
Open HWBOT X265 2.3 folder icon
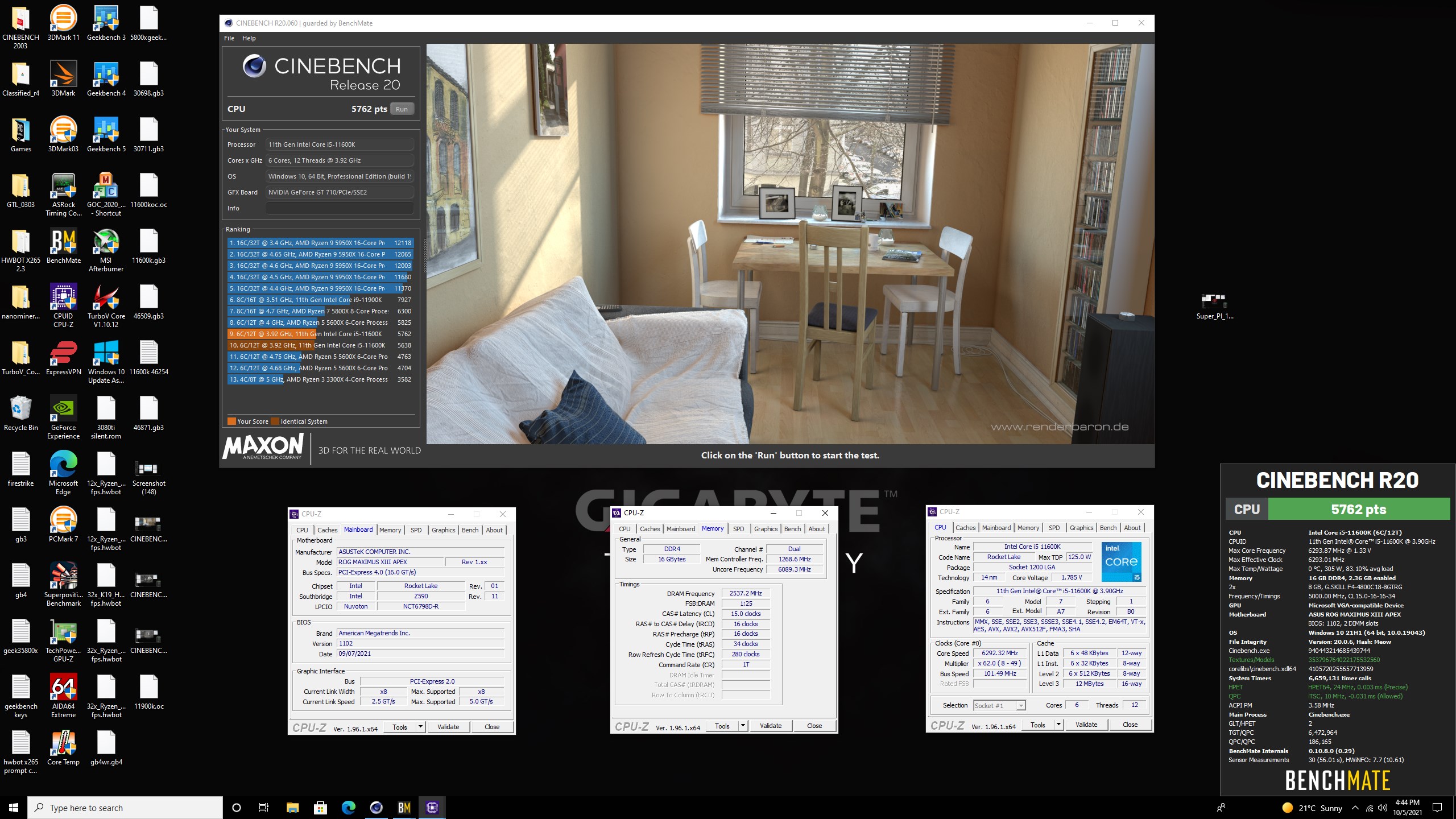coord(20,250)
